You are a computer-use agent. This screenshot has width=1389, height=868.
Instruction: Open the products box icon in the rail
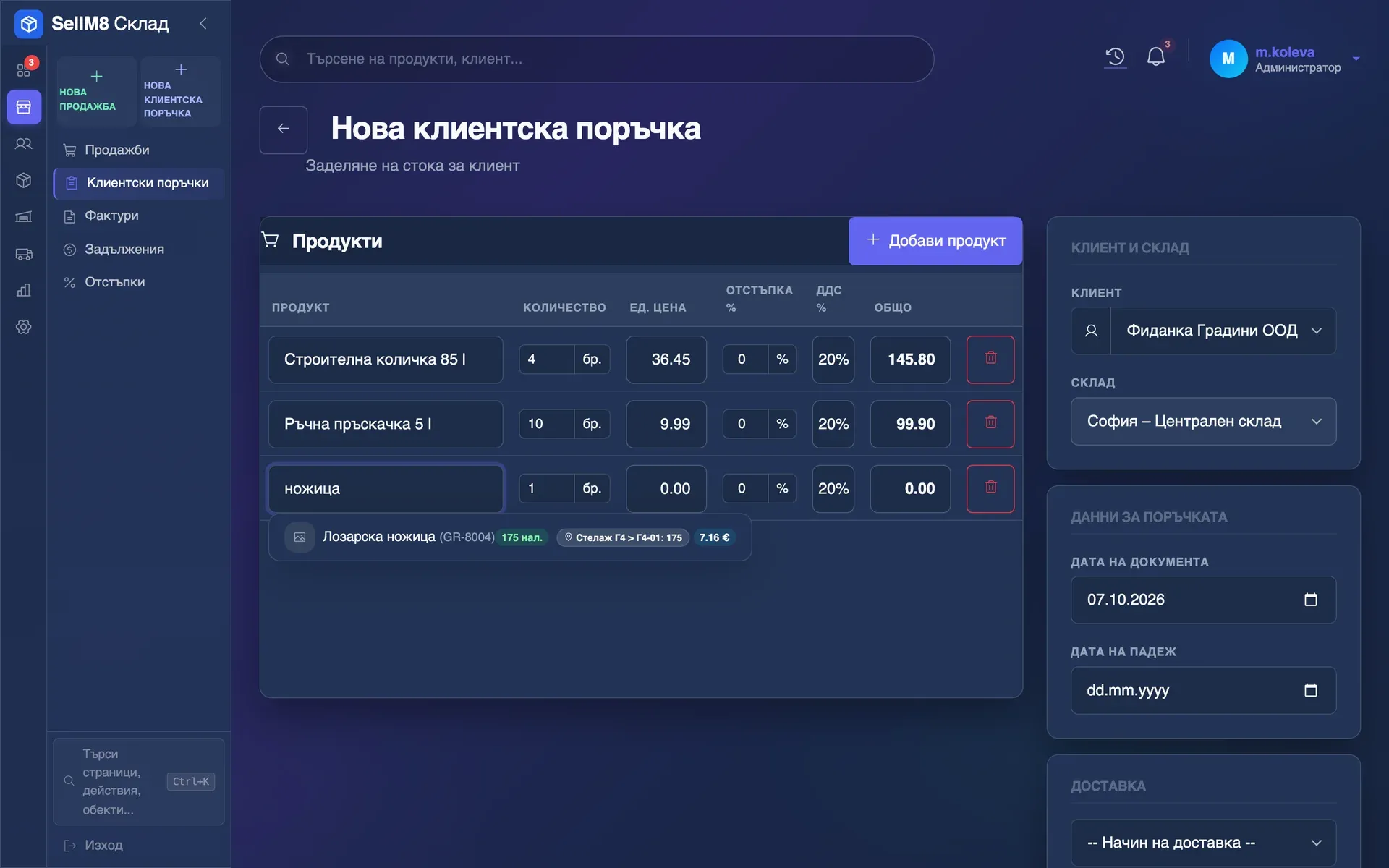(24, 180)
